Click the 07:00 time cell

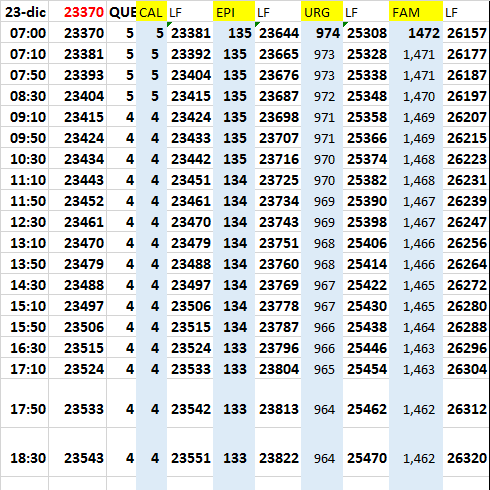pos(25,33)
